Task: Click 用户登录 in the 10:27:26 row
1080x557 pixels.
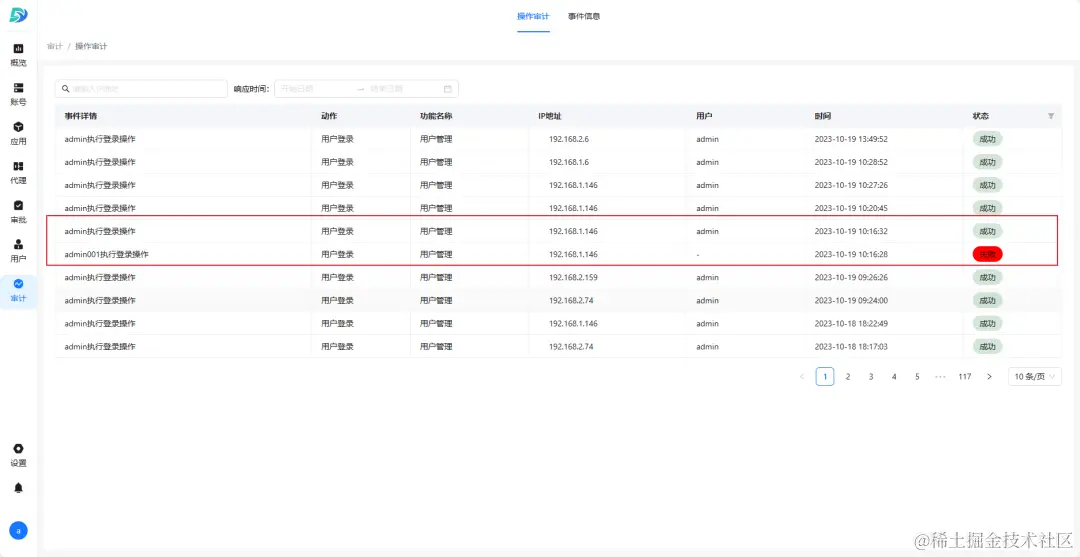Action: pyautogui.click(x=338, y=185)
